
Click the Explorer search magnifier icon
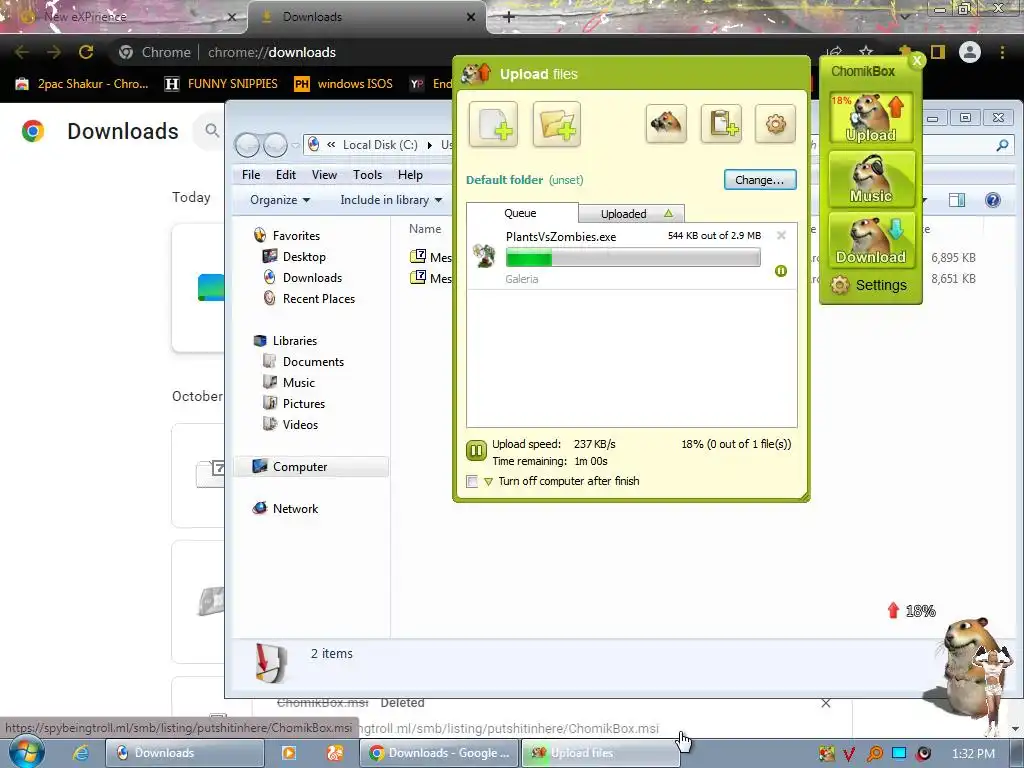click(x=1002, y=146)
